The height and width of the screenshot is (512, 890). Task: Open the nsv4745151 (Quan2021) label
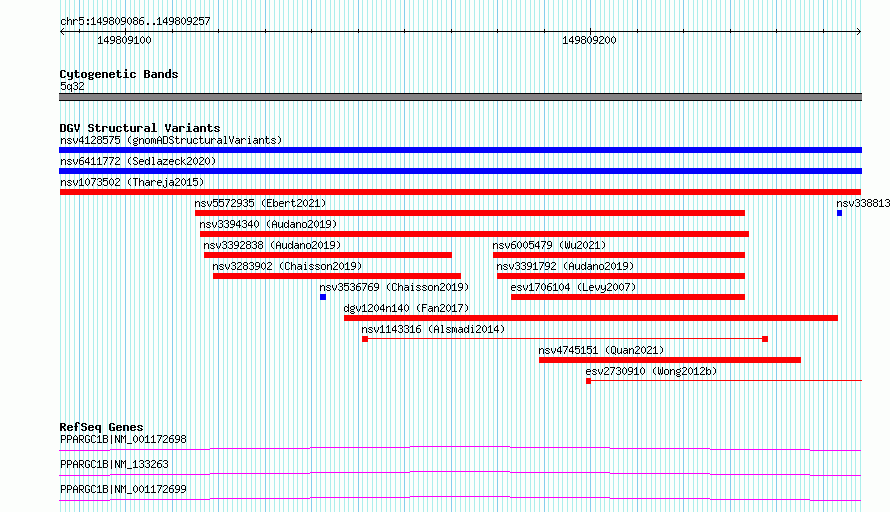click(601, 350)
